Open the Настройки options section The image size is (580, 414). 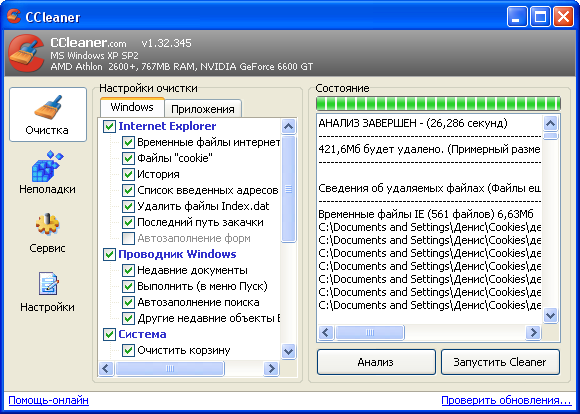[47, 292]
